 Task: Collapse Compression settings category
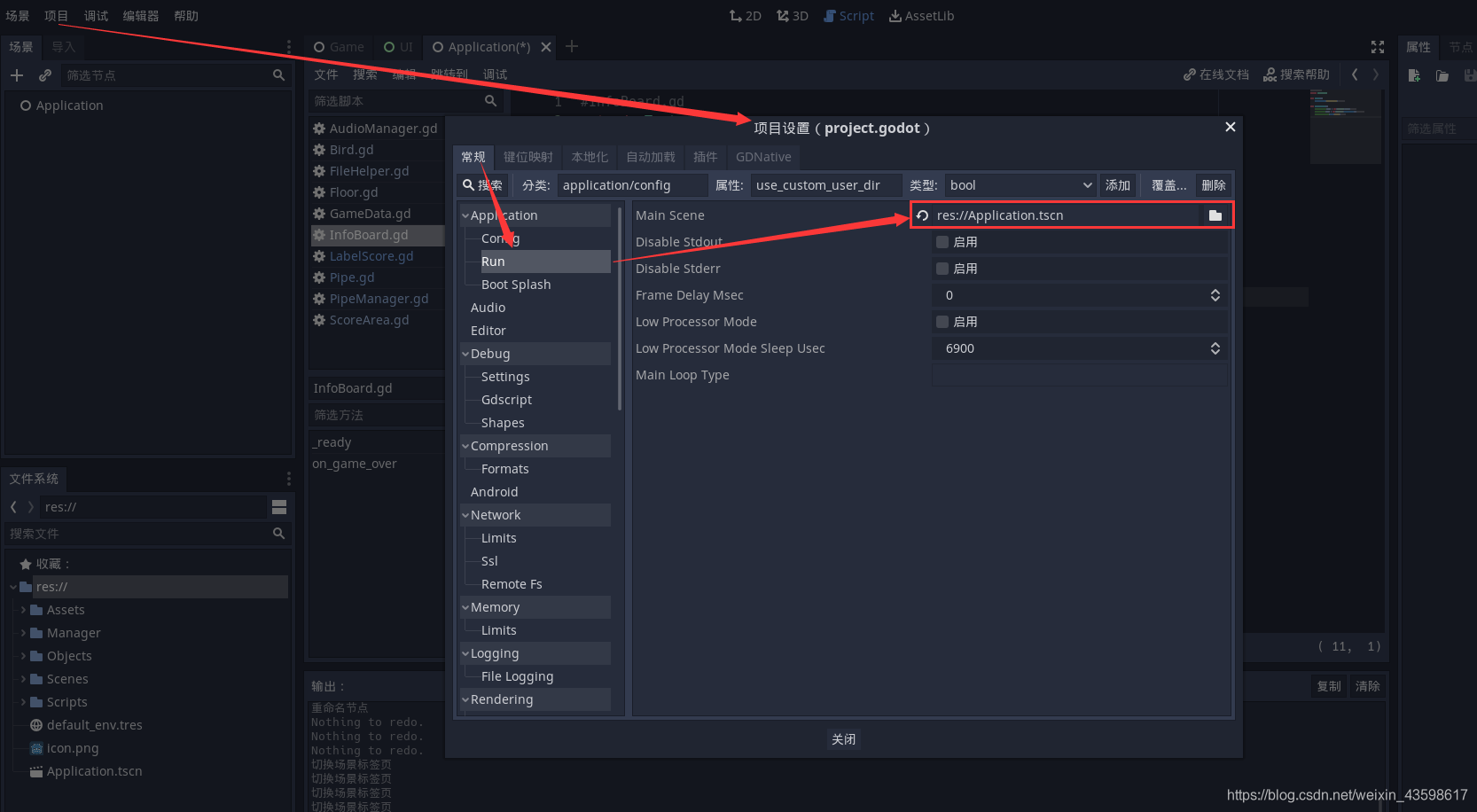click(x=465, y=446)
